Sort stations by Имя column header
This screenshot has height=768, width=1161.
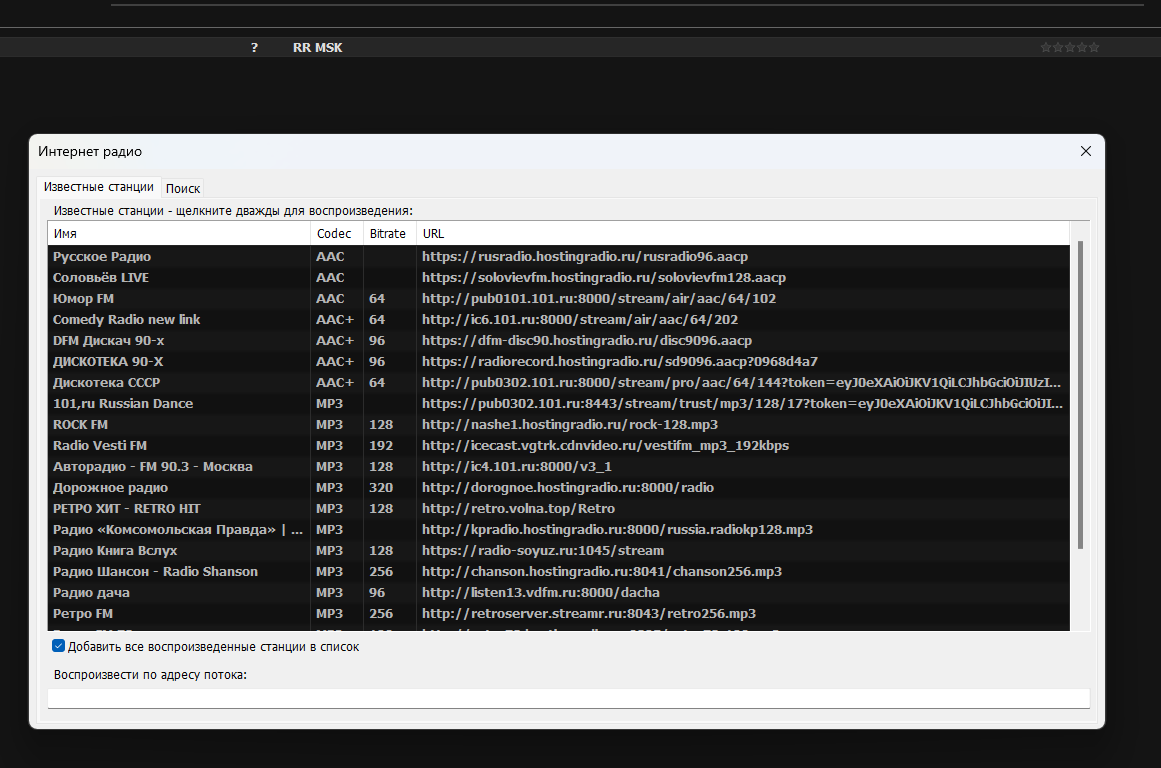178,234
